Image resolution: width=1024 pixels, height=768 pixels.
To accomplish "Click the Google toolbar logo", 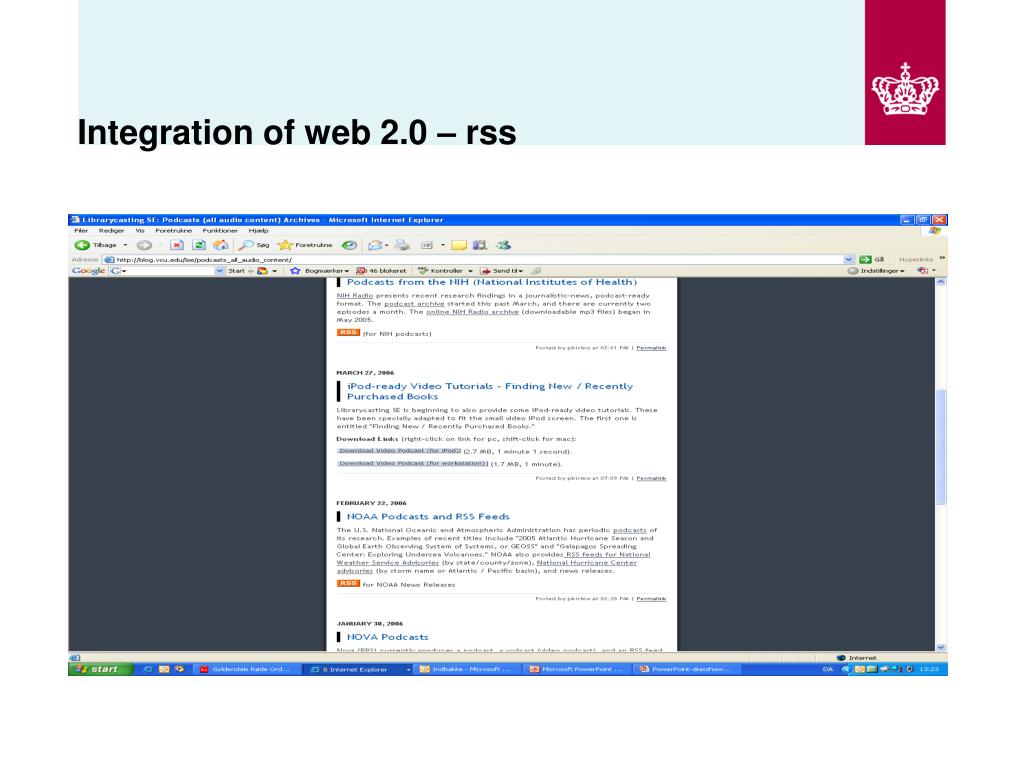I will pyautogui.click(x=88, y=271).
